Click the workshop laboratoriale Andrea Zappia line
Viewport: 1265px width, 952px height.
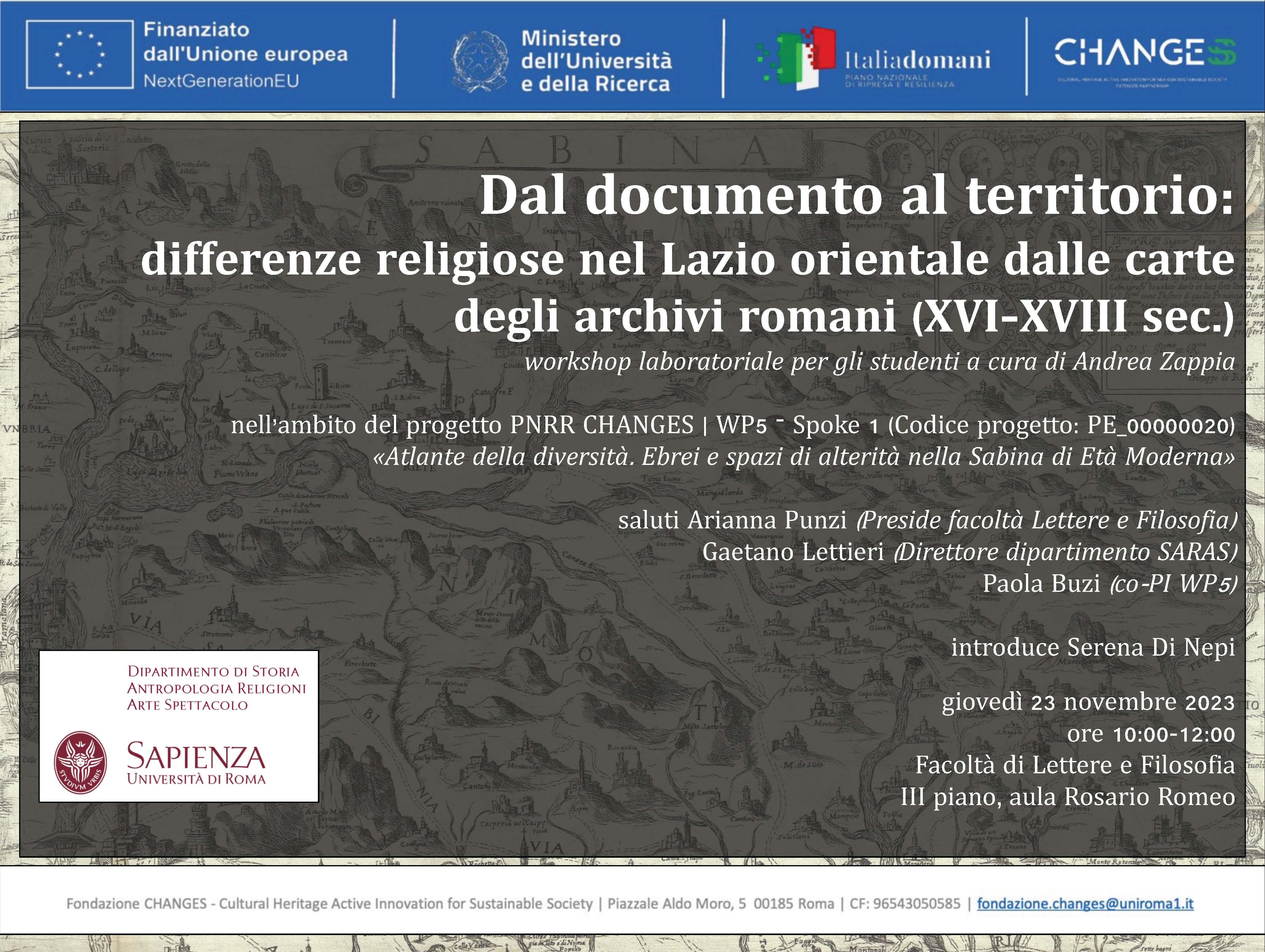point(879,362)
